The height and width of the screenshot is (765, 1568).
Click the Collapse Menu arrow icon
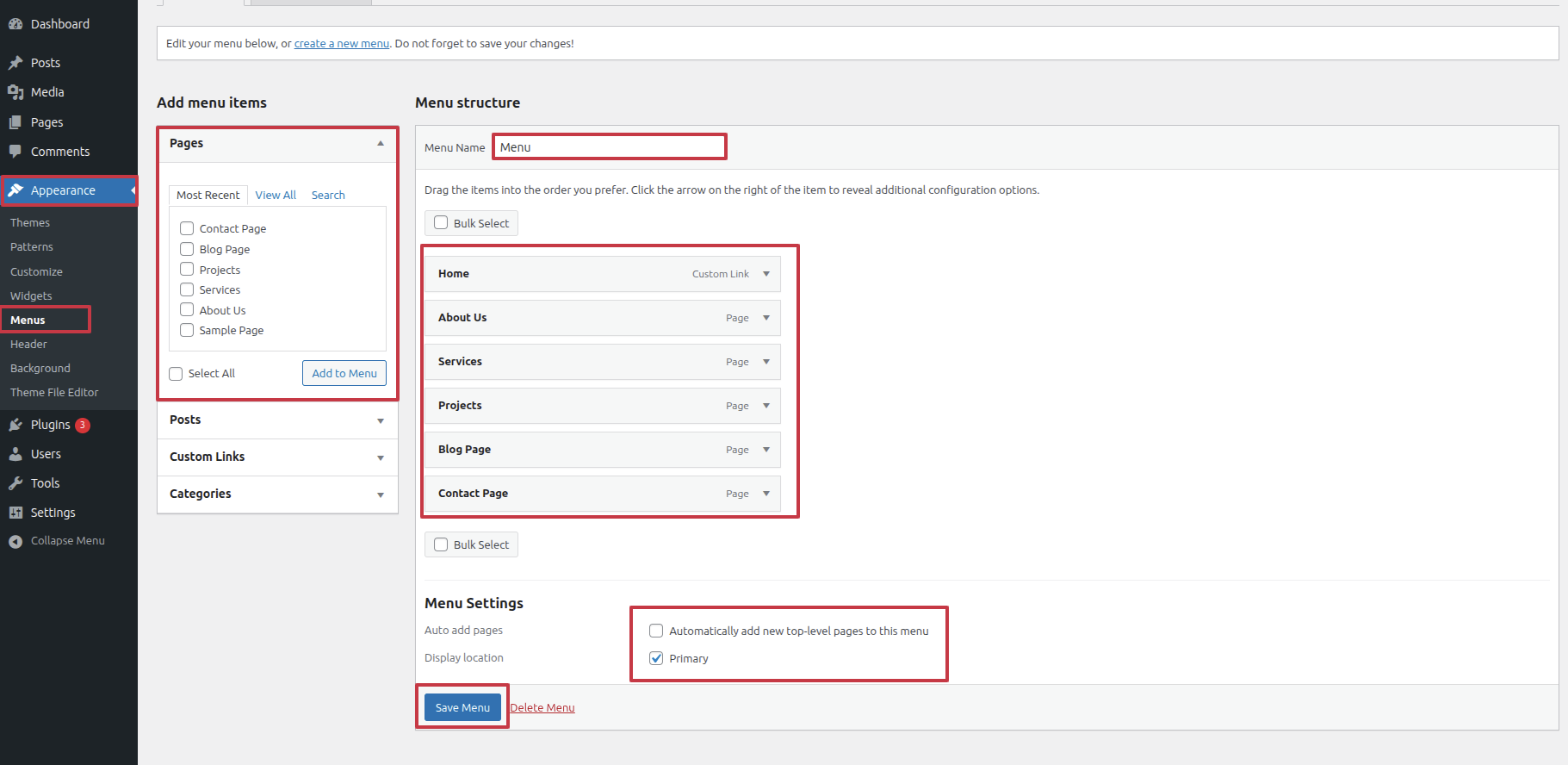tap(15, 541)
